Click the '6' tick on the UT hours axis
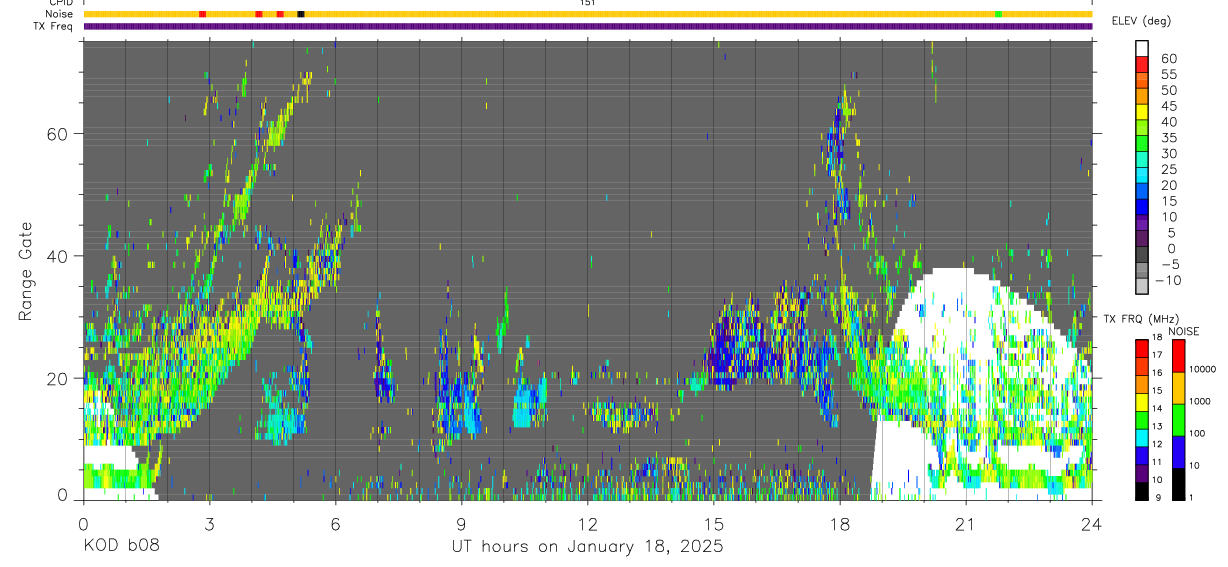This screenshot has height=567, width=1228. 335,523
